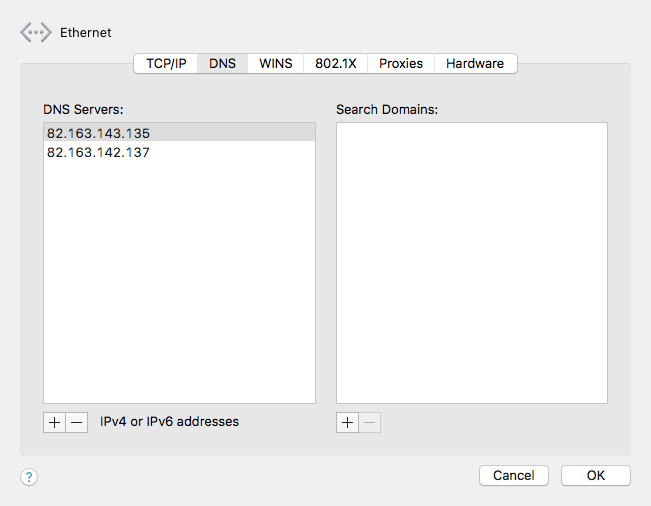651x506 pixels.
Task: Remove selected DNS server with minus button
Action: 76,422
